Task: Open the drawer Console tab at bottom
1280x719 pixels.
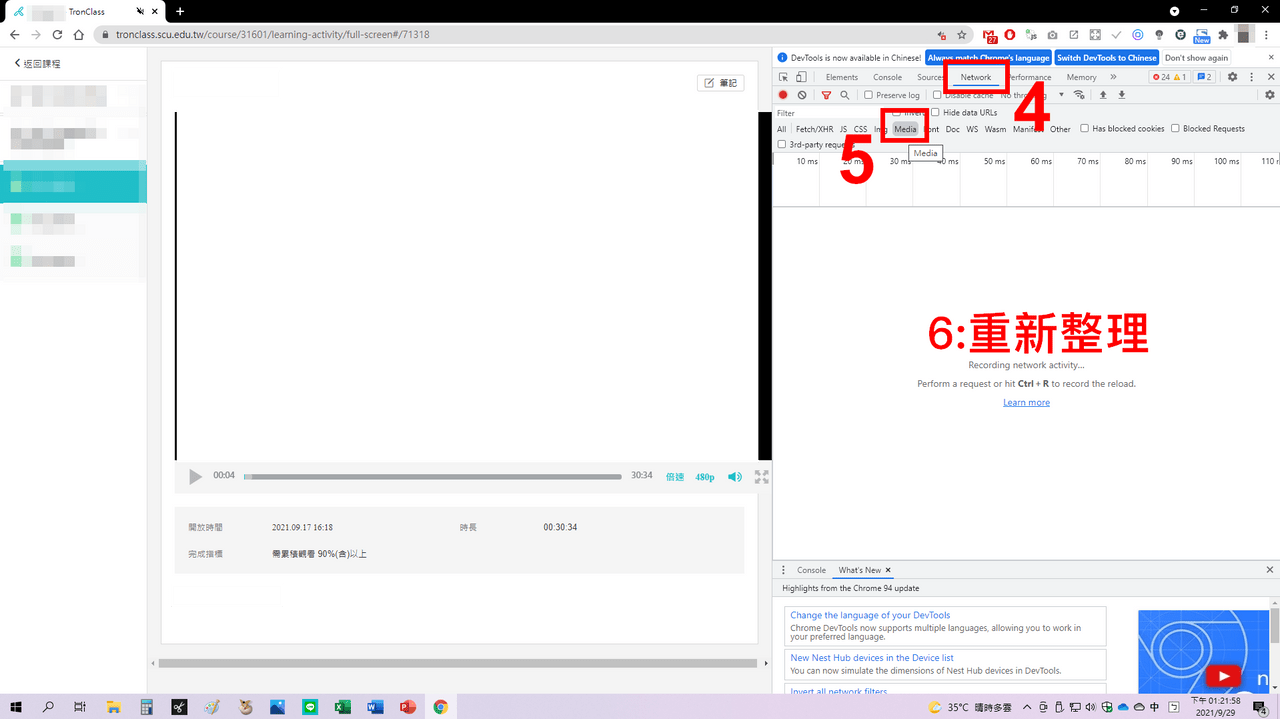Action: (811, 570)
